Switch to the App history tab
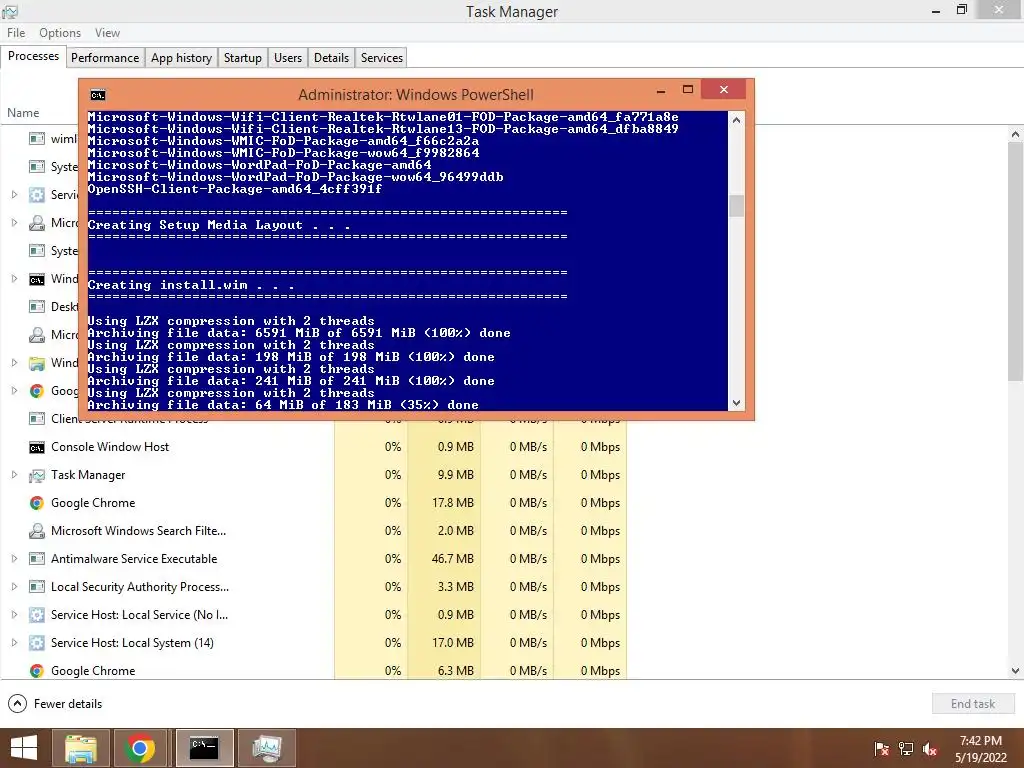 point(181,57)
